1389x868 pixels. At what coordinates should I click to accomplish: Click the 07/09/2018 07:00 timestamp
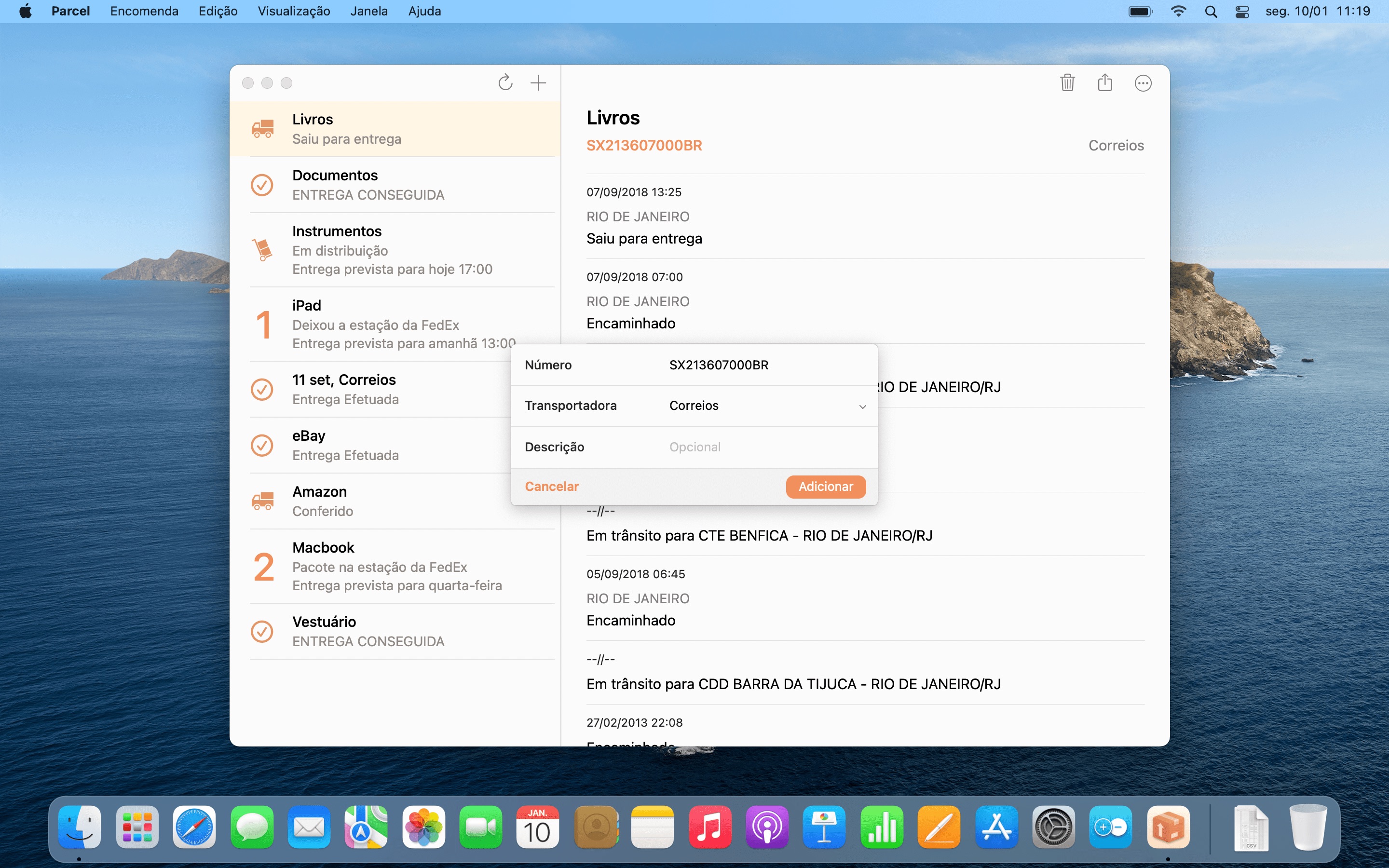634,277
